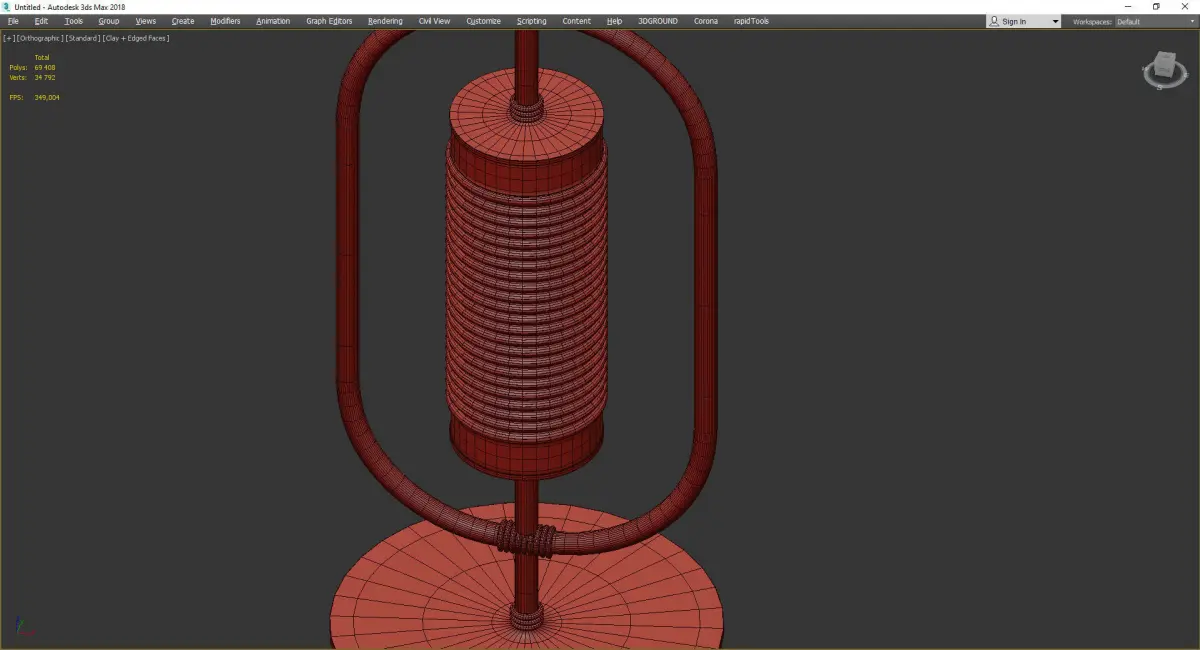Image resolution: width=1200 pixels, height=650 pixels.
Task: Open the Corona menu
Action: [x=706, y=21]
